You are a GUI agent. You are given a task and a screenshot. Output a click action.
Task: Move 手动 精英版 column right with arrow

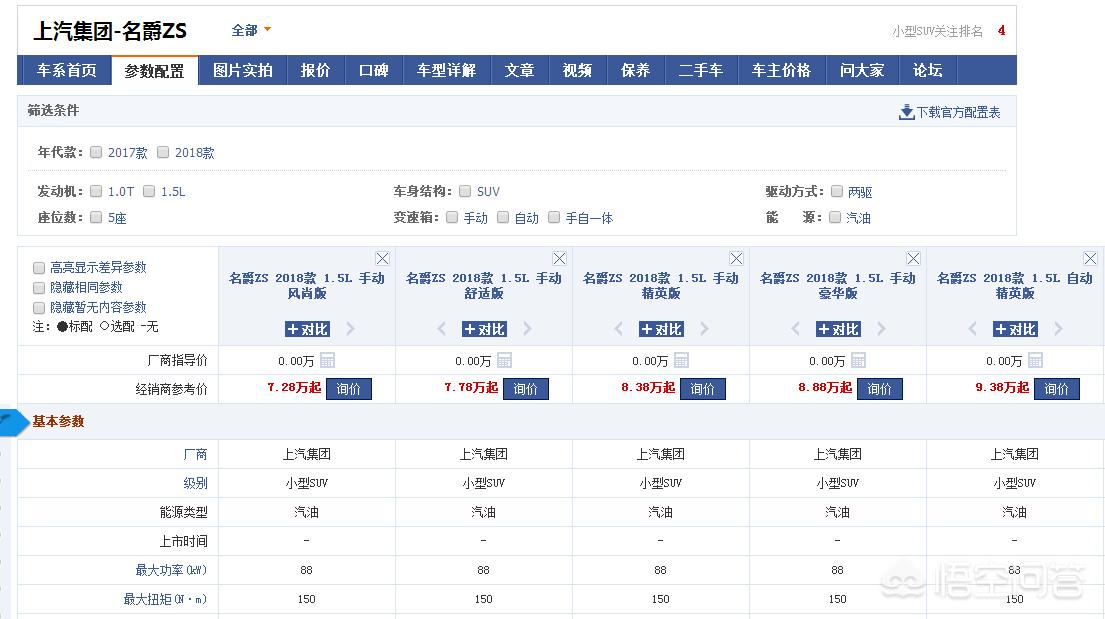704,329
